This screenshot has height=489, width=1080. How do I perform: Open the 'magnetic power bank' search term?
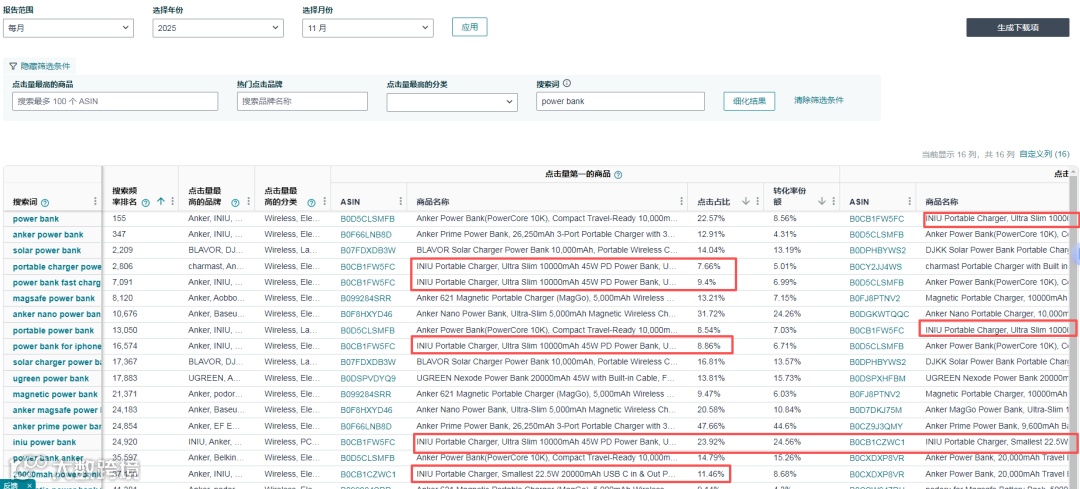click(55, 394)
